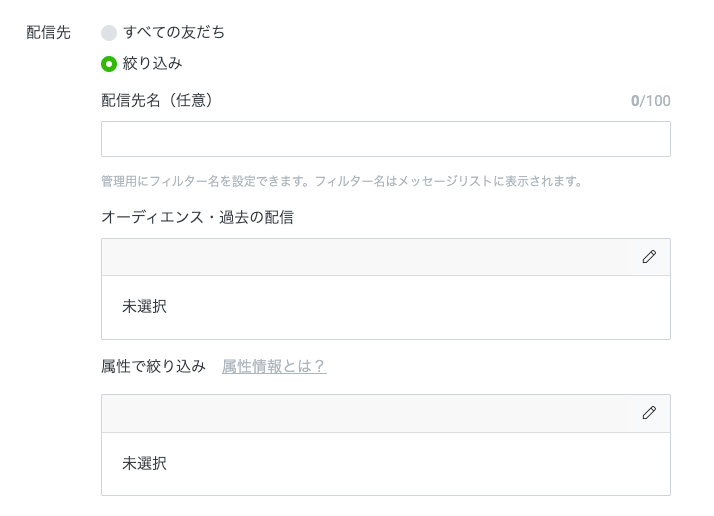
Task: Select the 絞り込み radio button
Action: 109,64
